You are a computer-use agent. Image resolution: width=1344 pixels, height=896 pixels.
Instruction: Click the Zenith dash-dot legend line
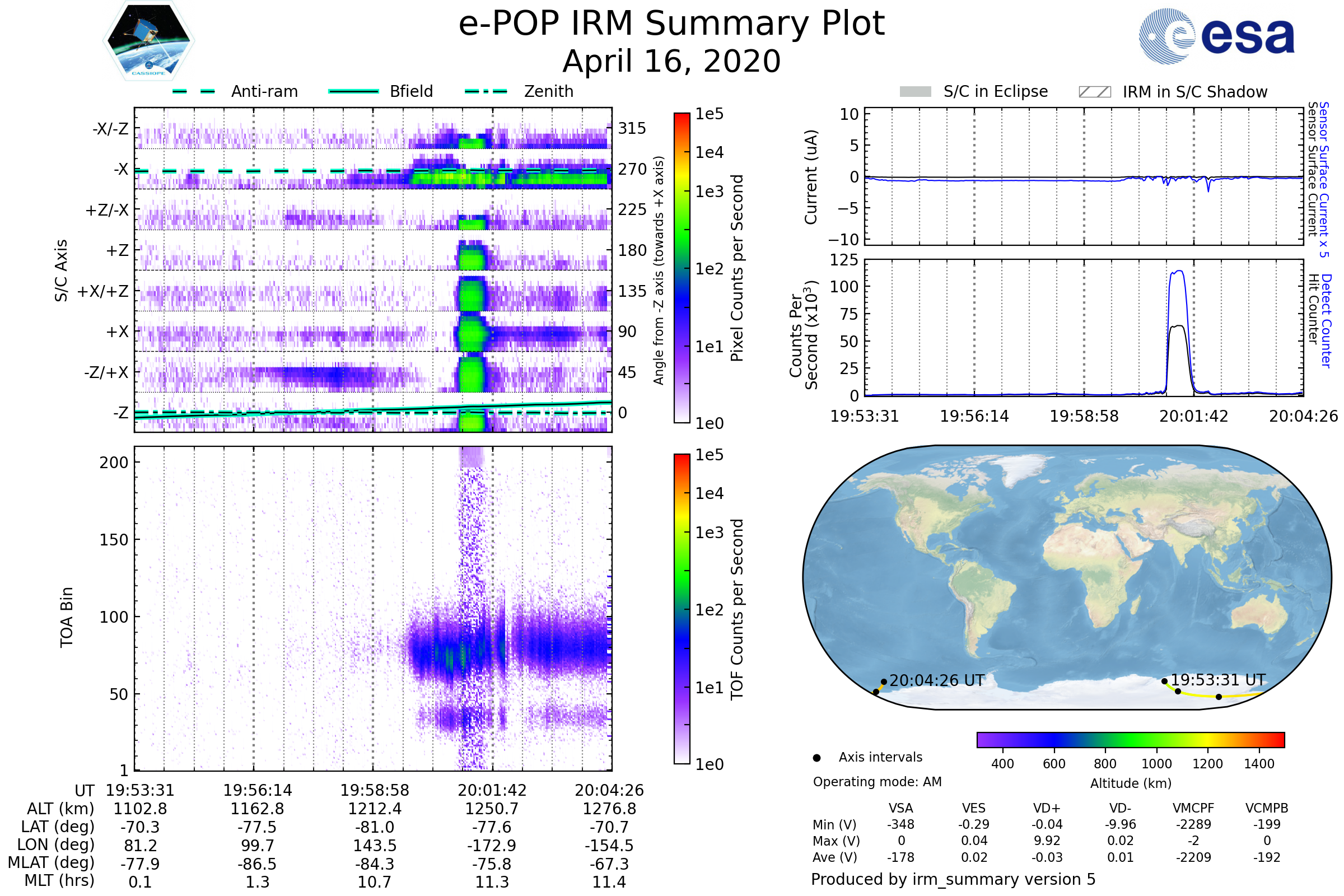pyautogui.click(x=486, y=91)
